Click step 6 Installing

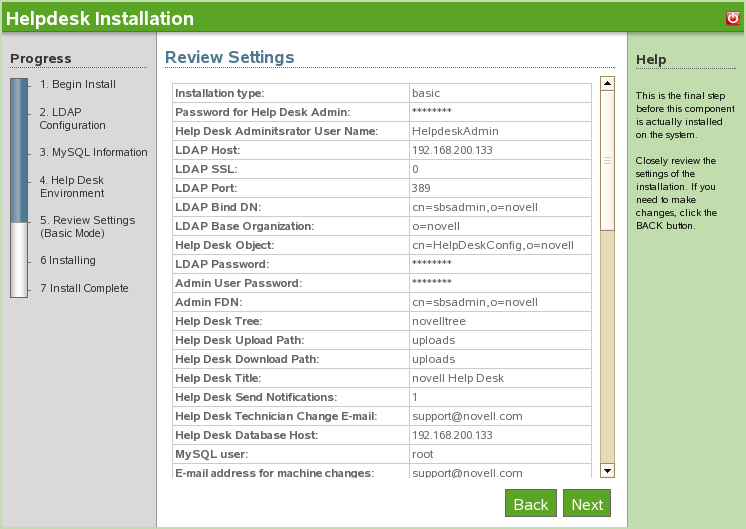pyautogui.click(x=68, y=260)
